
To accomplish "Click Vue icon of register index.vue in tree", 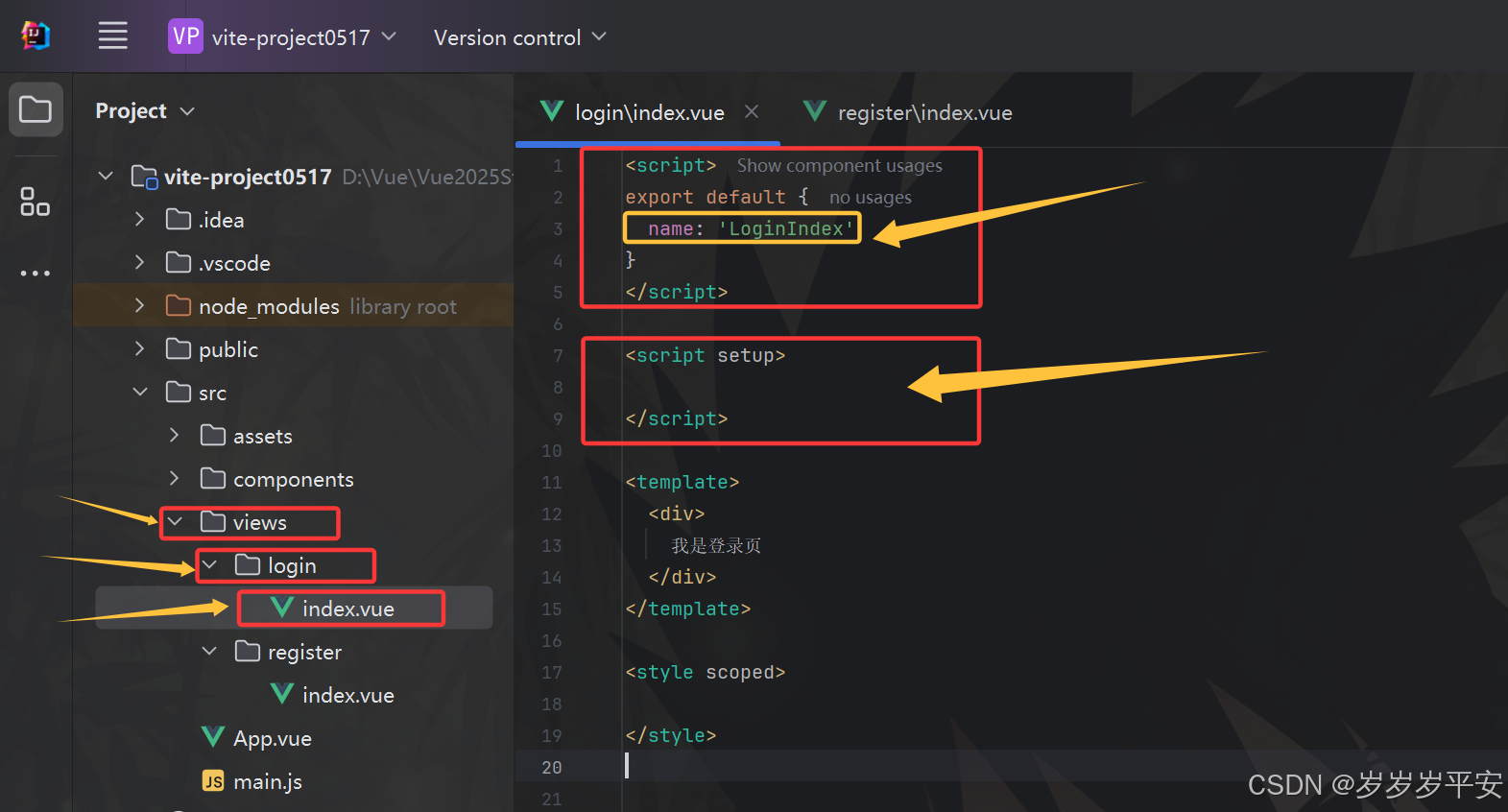I will tap(282, 693).
